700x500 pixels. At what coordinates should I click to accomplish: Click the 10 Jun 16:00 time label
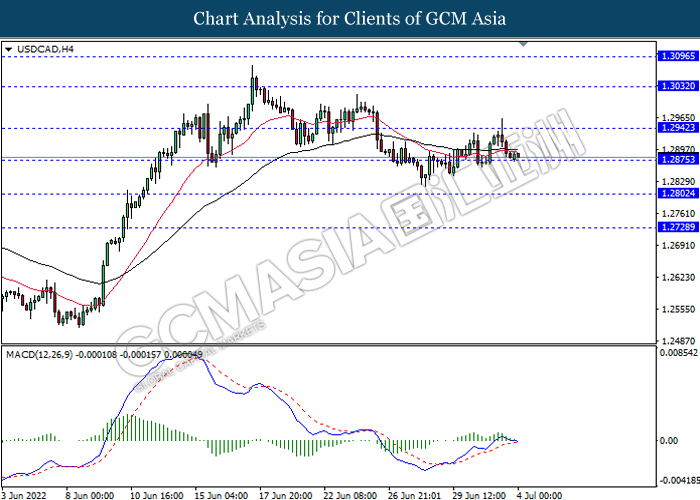157,495
